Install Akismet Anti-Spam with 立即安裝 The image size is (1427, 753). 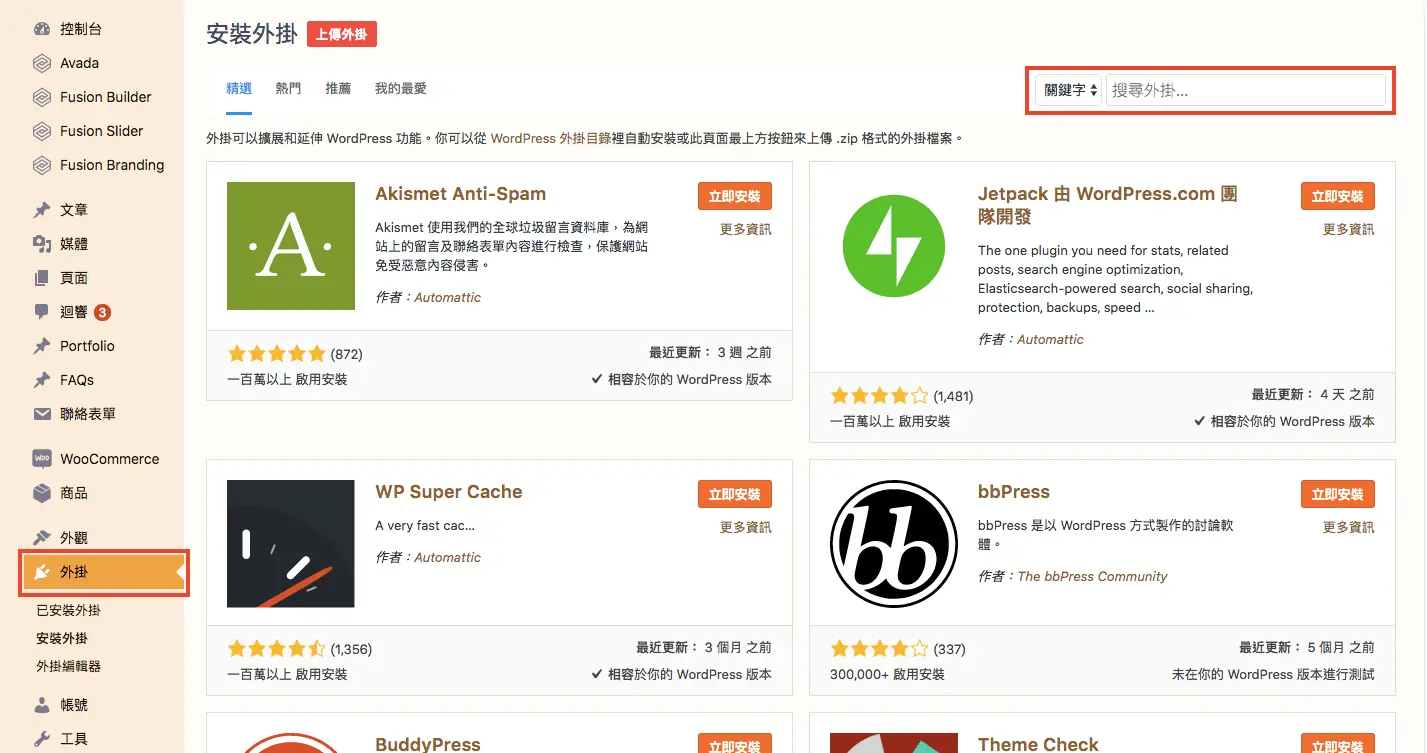point(735,196)
